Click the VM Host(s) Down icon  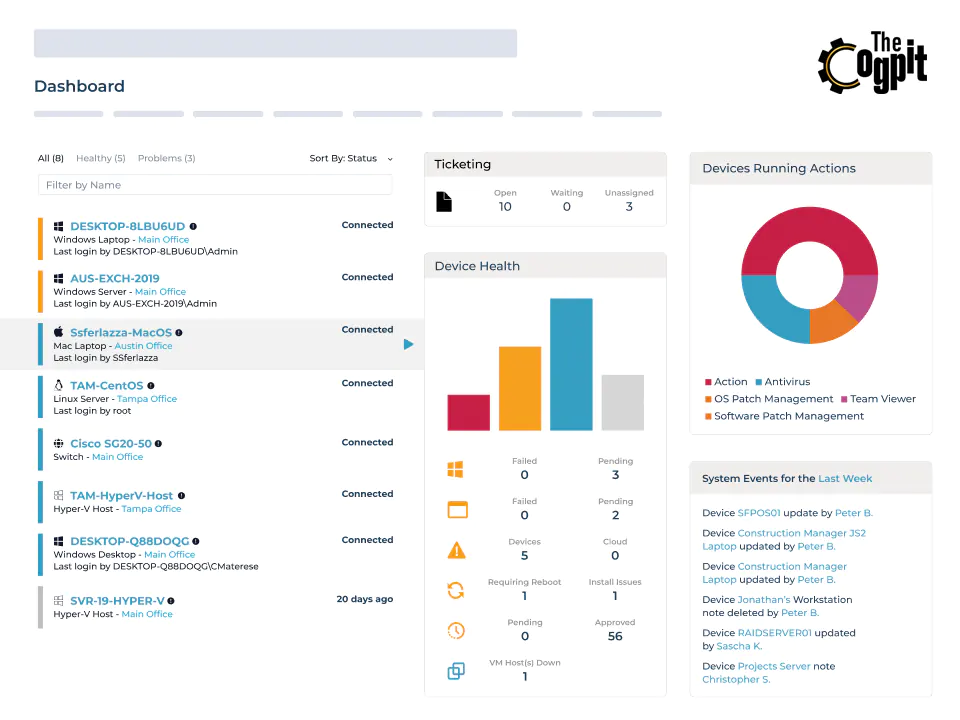457,670
